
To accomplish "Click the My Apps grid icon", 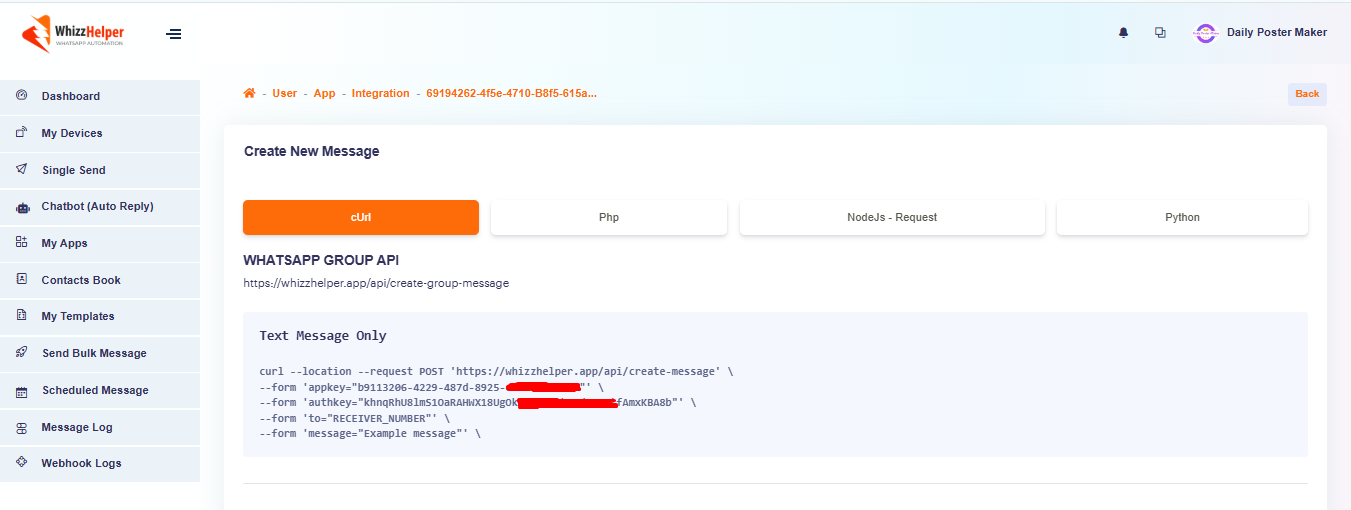I will coord(22,243).
